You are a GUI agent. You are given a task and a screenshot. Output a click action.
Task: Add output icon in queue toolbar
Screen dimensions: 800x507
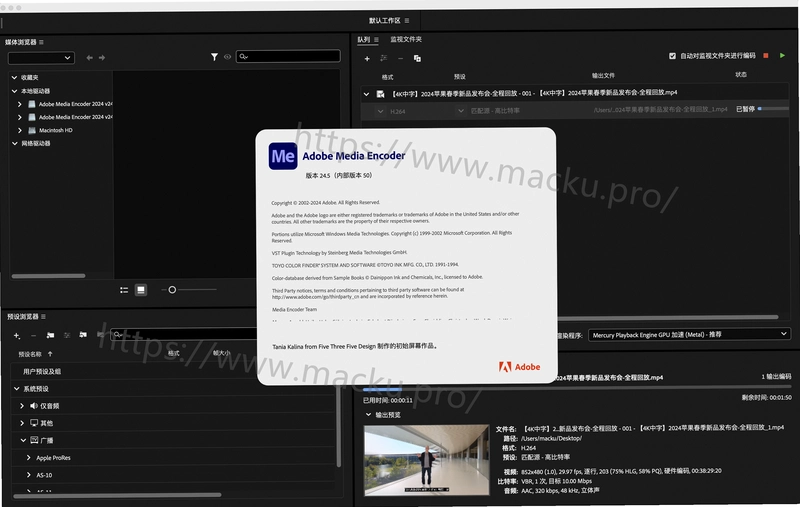(x=384, y=58)
